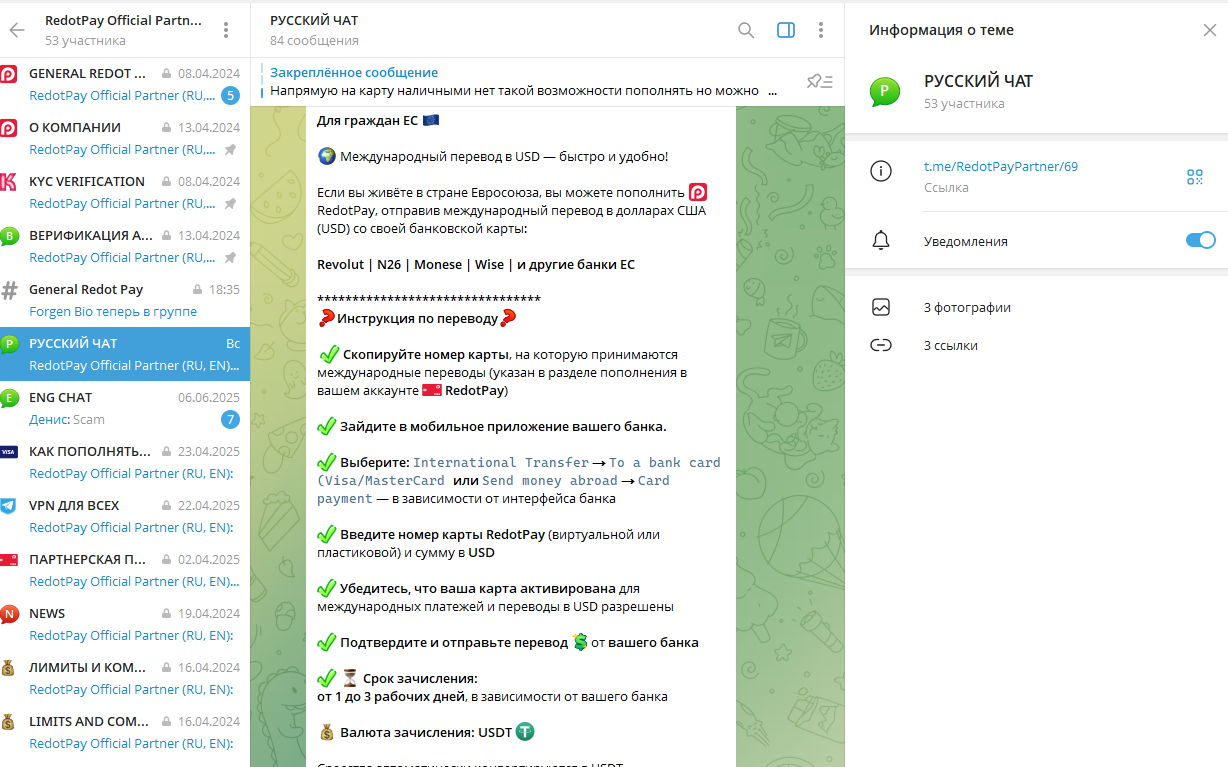Open the VPN ДЛЯ ВСЕХ topic
The width and height of the screenshot is (1228, 767).
[x=125, y=516]
